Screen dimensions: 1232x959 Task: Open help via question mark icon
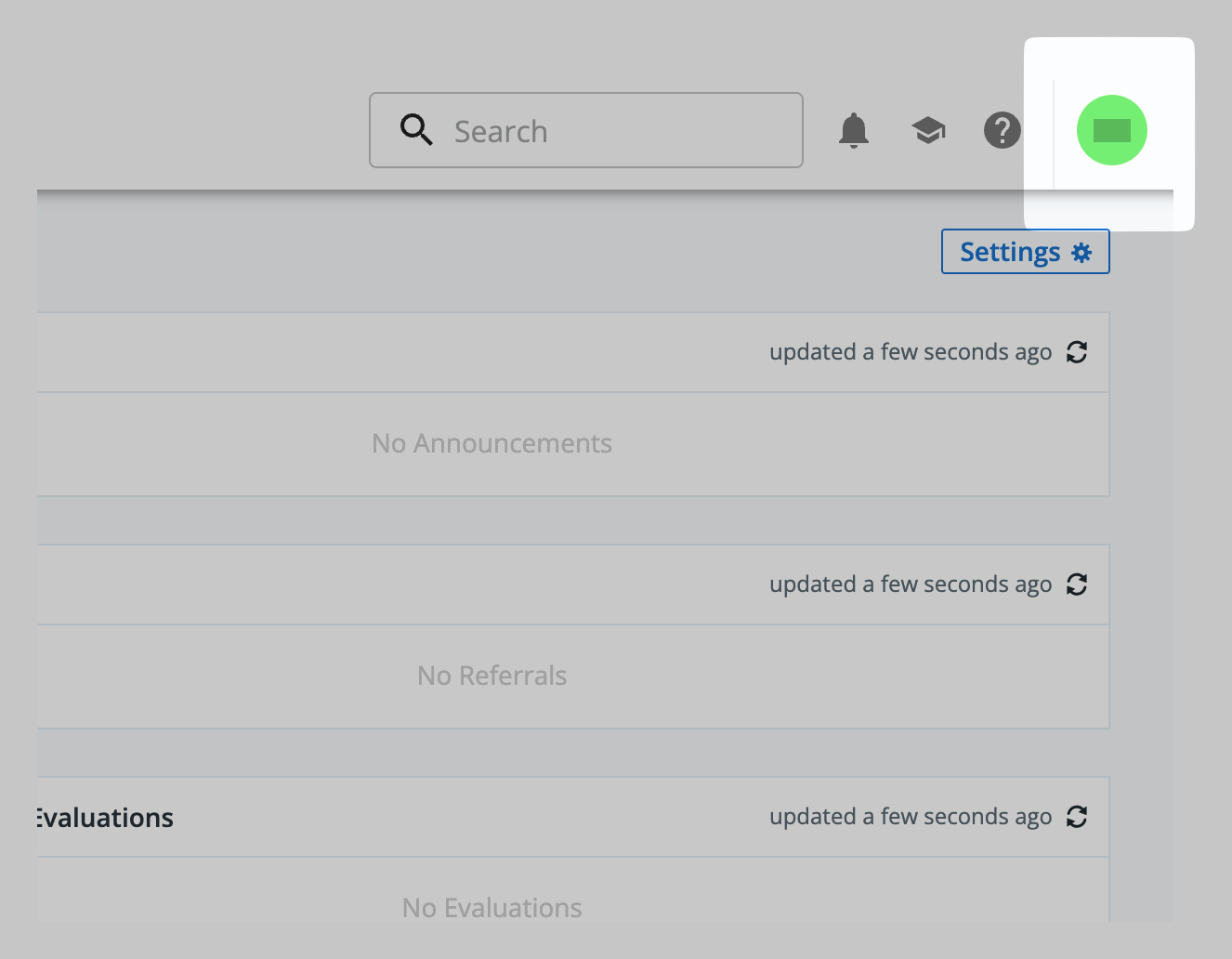click(x=1002, y=131)
